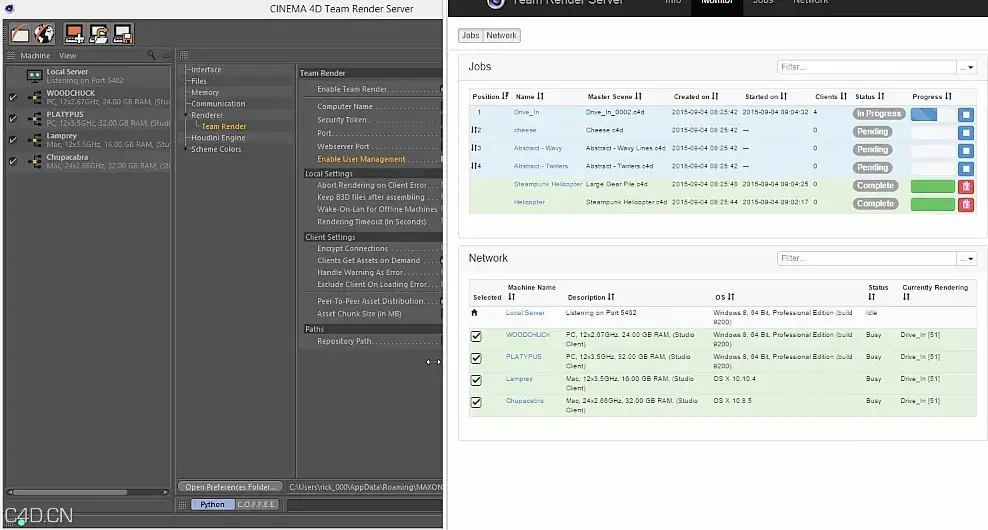Open the Network filter options dropdown
Viewport: 988px width, 530px height.
pos(967,258)
